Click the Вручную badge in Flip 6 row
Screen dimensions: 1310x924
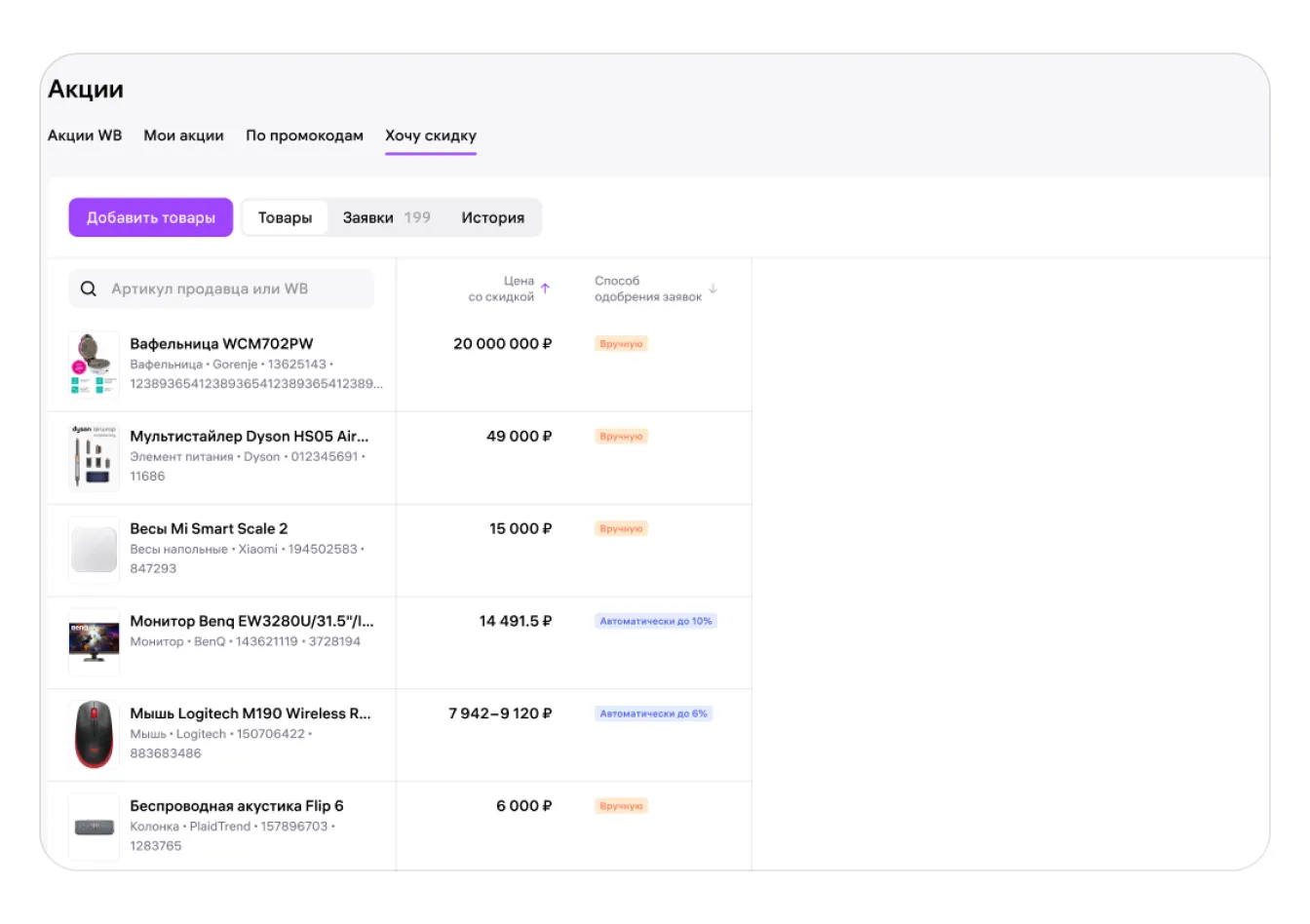(621, 806)
